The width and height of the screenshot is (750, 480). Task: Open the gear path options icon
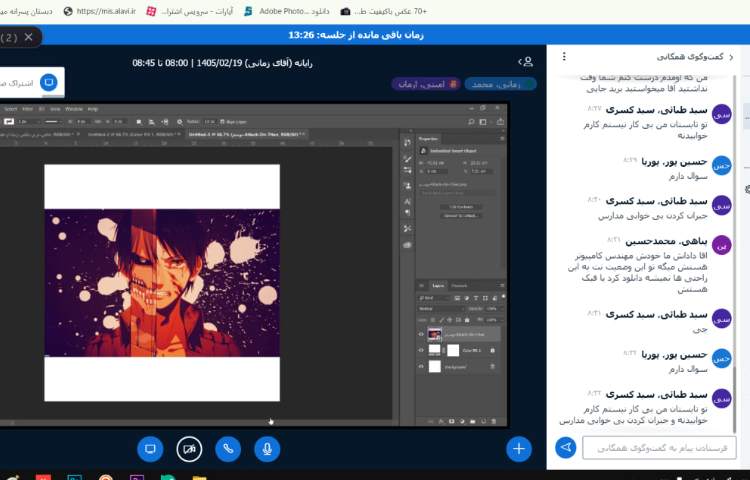coord(179,122)
